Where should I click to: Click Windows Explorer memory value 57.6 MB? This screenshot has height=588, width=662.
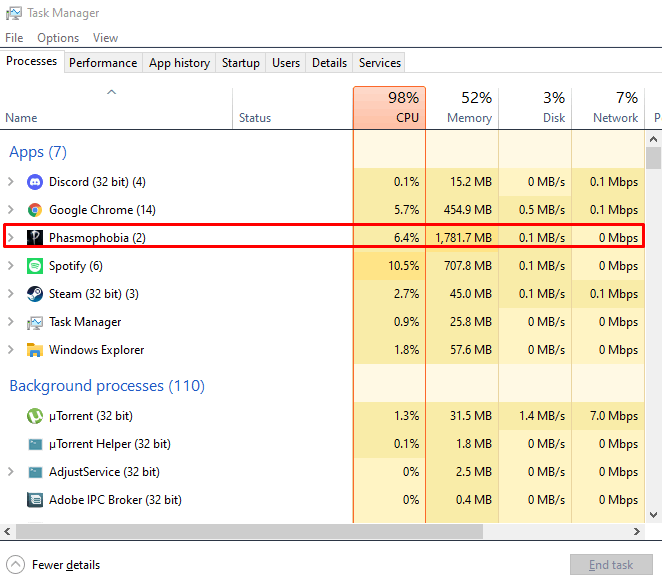471,350
